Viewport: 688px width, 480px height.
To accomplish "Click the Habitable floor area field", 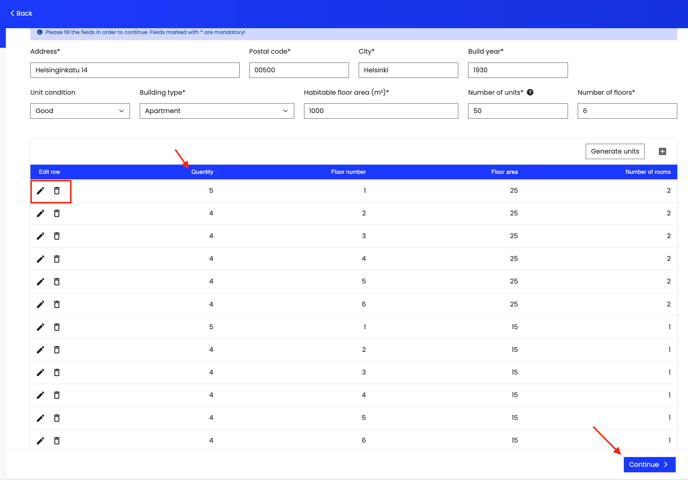I will (380, 111).
